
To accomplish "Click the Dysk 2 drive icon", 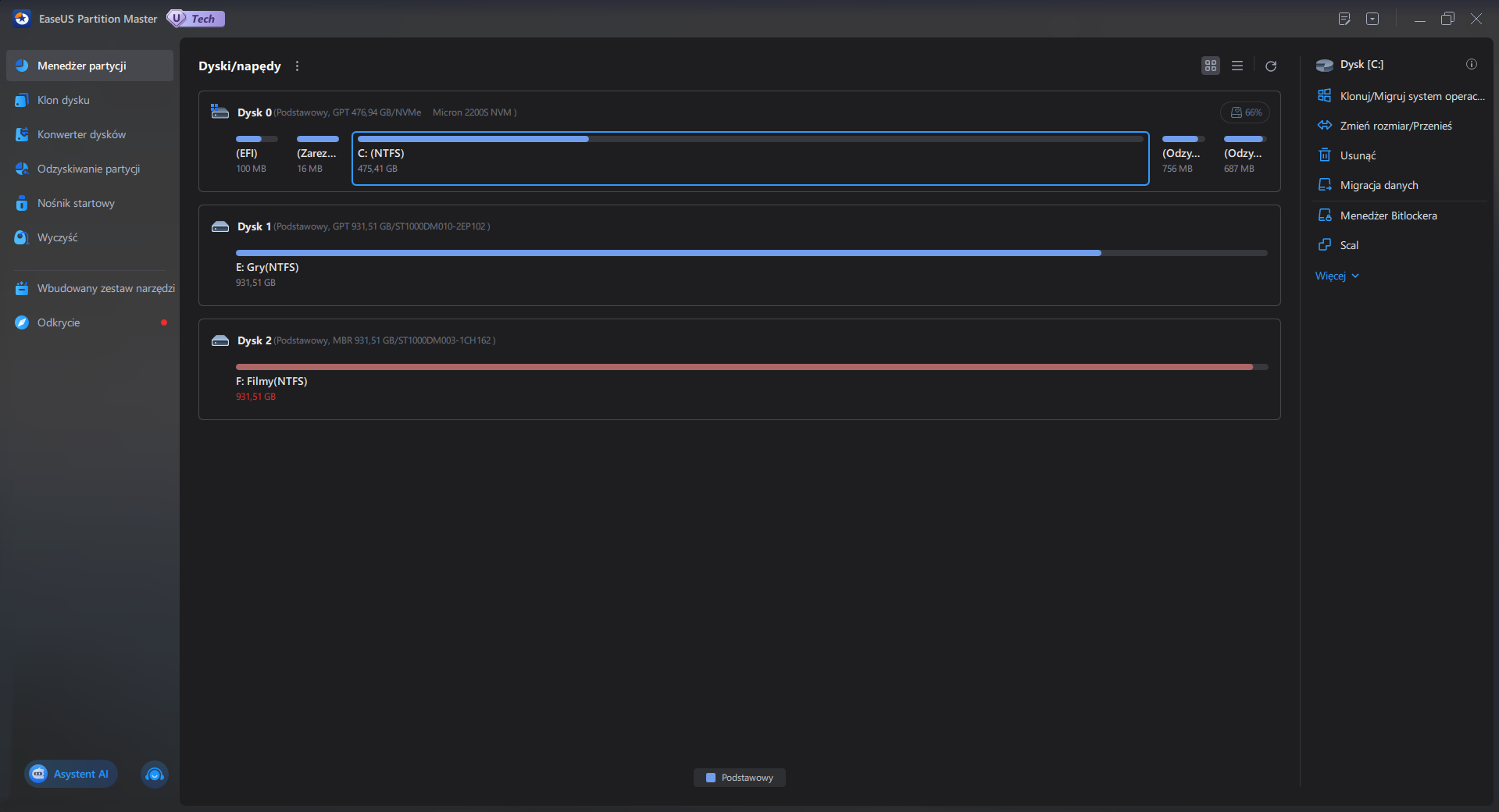I will click(x=220, y=340).
